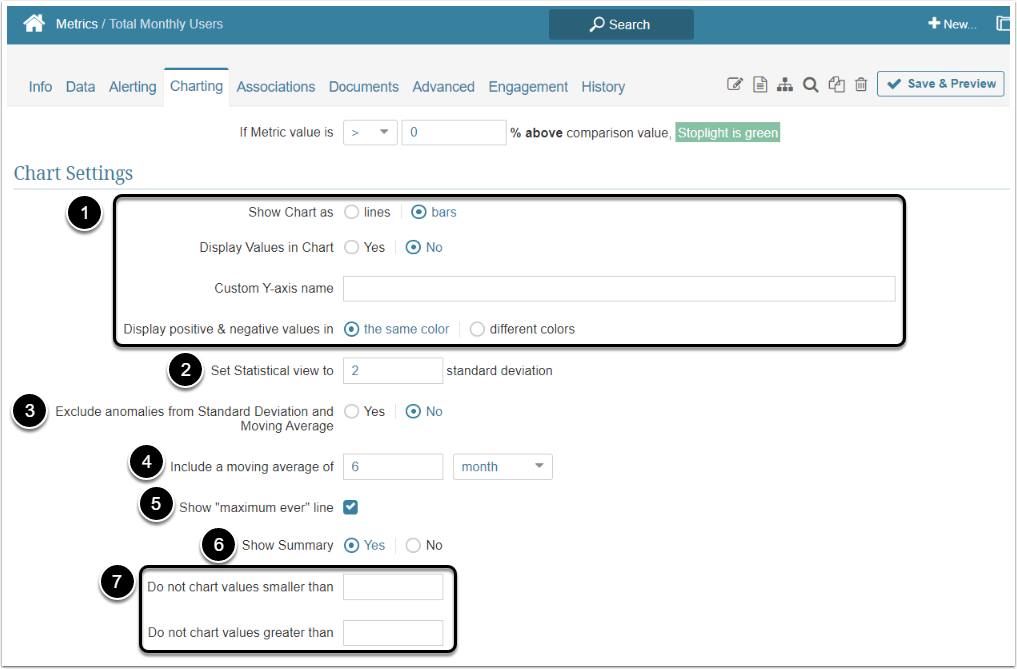Click Do not chart values smaller than field
The width and height of the screenshot is (1017, 669).
(393, 587)
